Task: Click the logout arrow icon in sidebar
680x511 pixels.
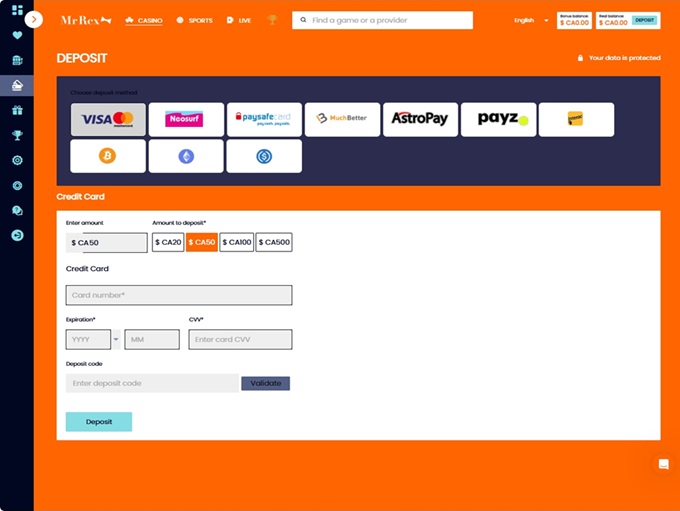Action: (17, 235)
